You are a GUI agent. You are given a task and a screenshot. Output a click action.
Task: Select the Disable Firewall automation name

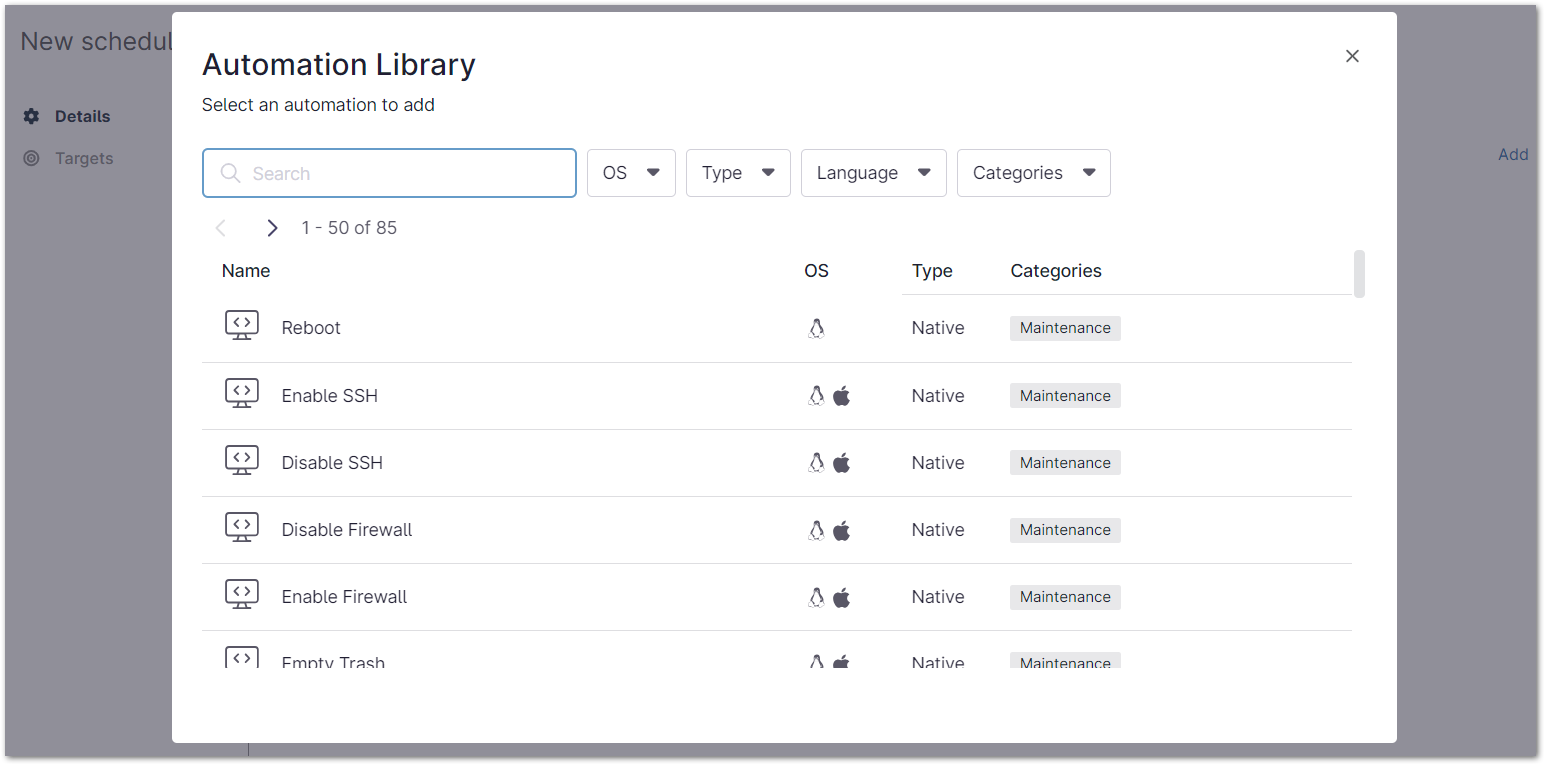(347, 530)
